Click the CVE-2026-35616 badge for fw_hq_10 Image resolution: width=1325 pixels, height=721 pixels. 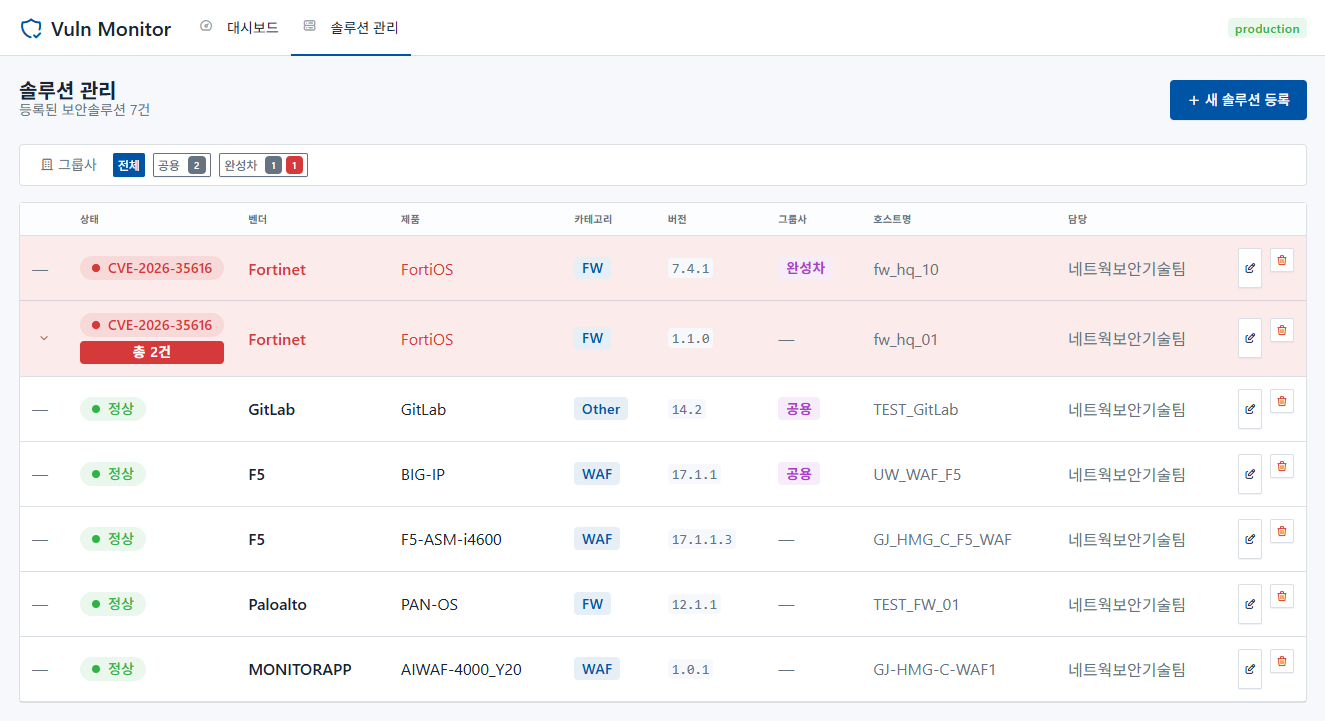tap(152, 268)
